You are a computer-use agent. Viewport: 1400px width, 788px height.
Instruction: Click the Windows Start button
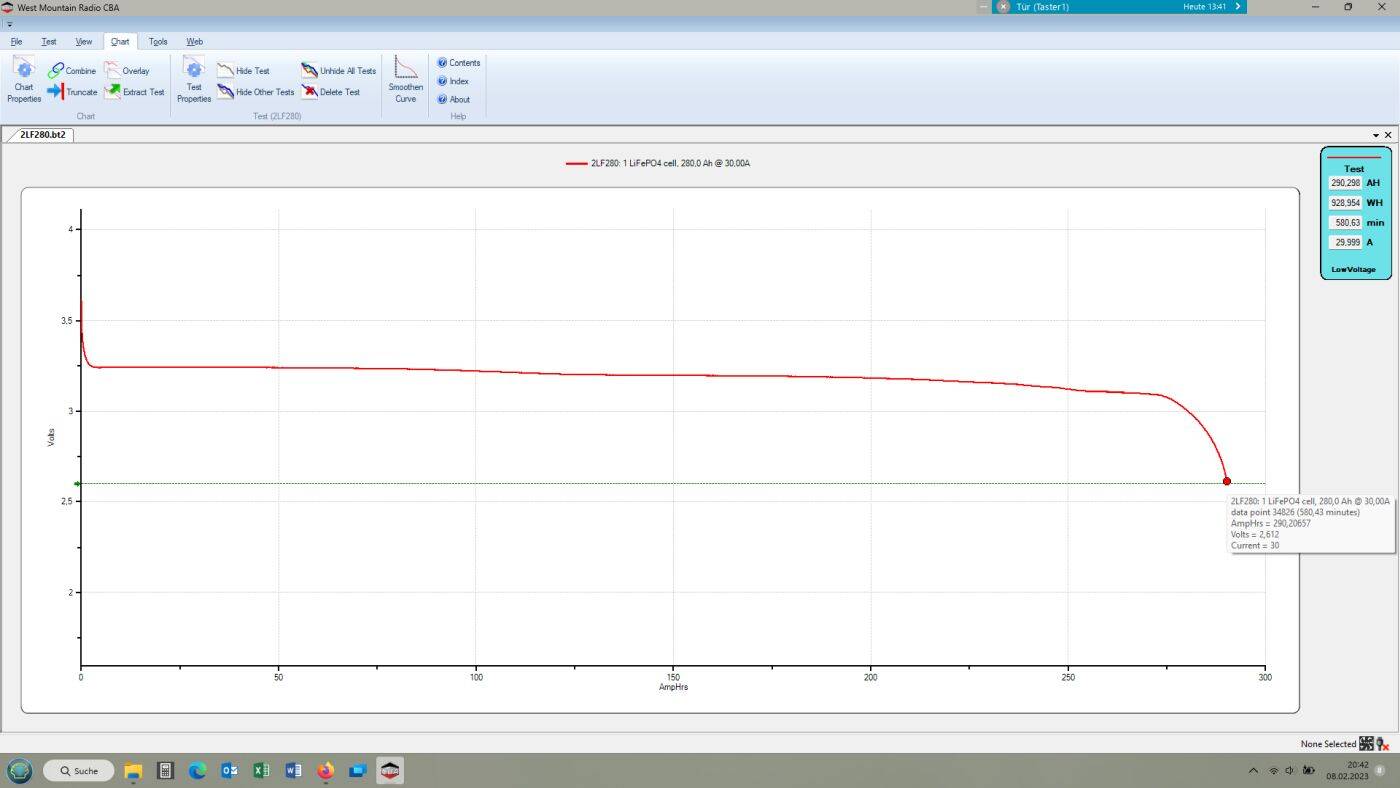pos(20,771)
